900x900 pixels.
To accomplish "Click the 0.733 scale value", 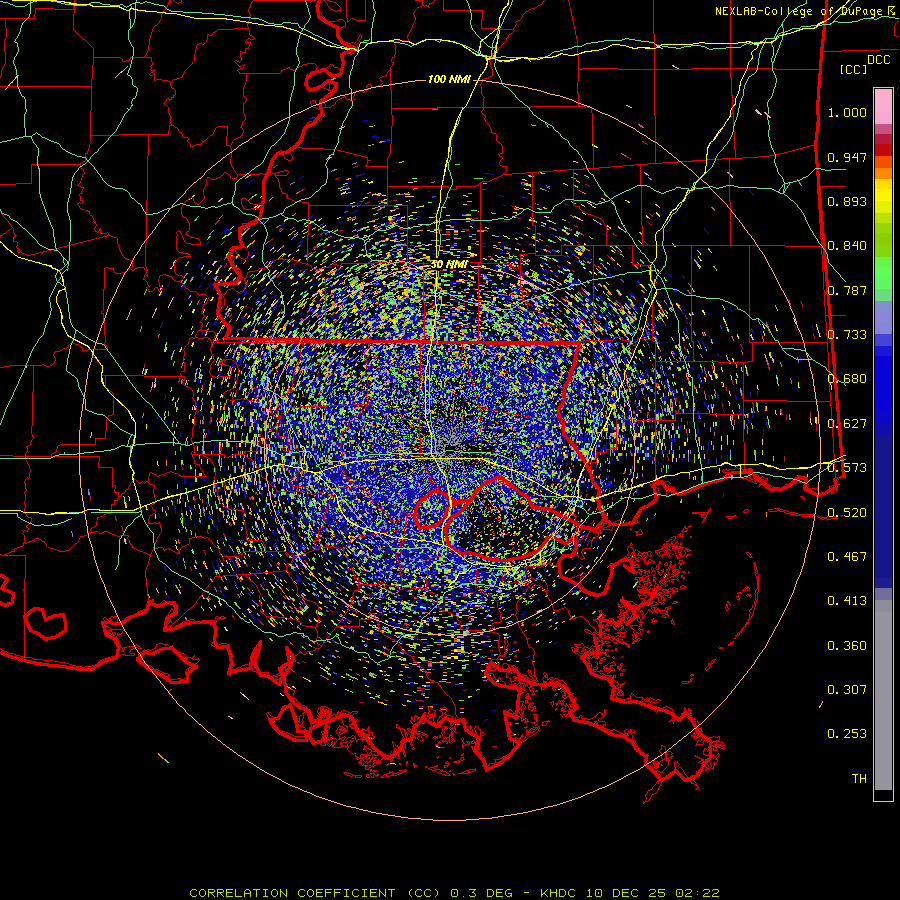I will coord(847,335).
